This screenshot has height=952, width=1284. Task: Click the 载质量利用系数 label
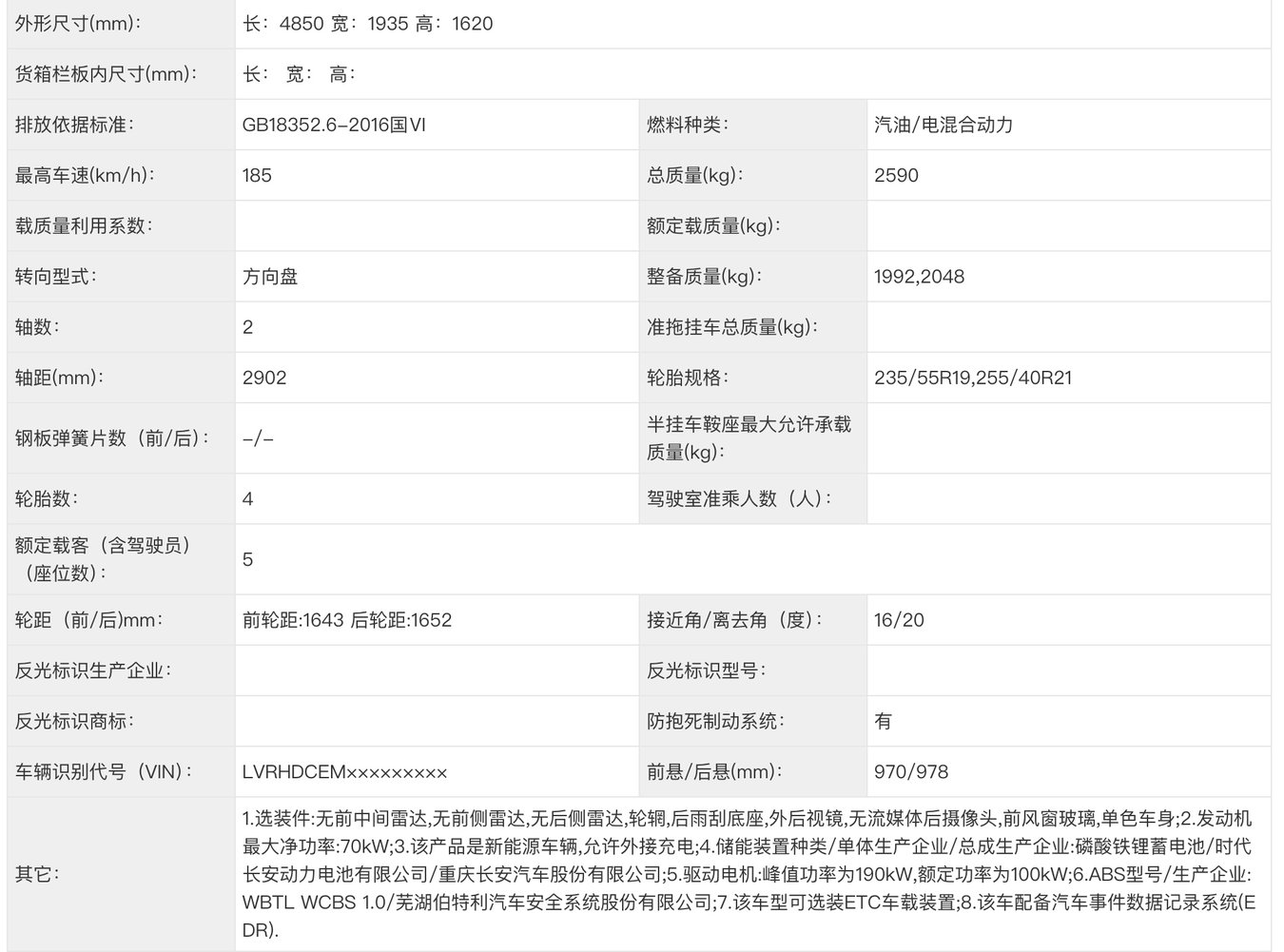coord(84,225)
